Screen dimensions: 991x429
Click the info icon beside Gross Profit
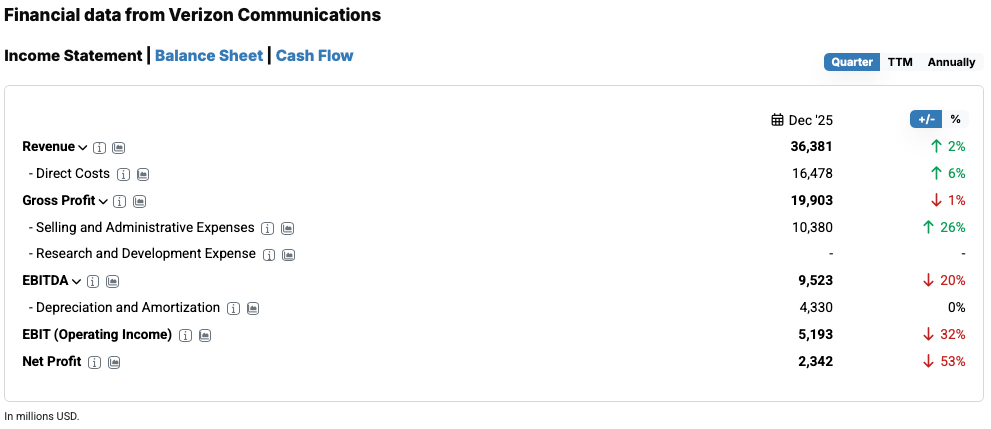tap(120, 202)
